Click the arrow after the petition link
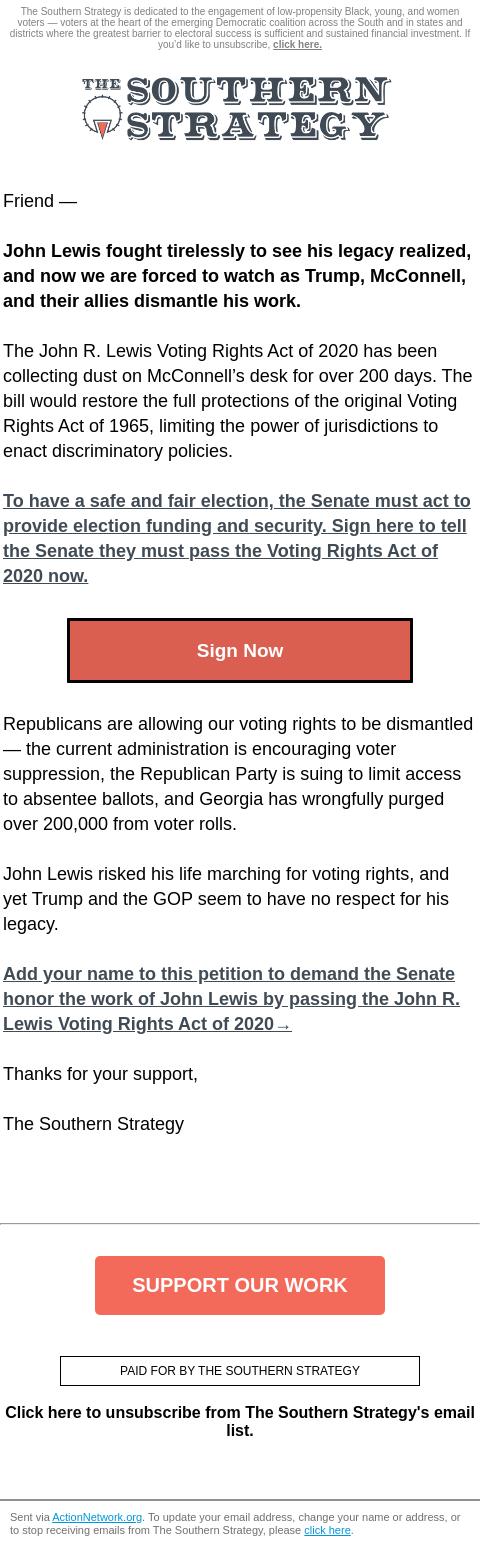The image size is (480, 1566). [x=283, y=1025]
